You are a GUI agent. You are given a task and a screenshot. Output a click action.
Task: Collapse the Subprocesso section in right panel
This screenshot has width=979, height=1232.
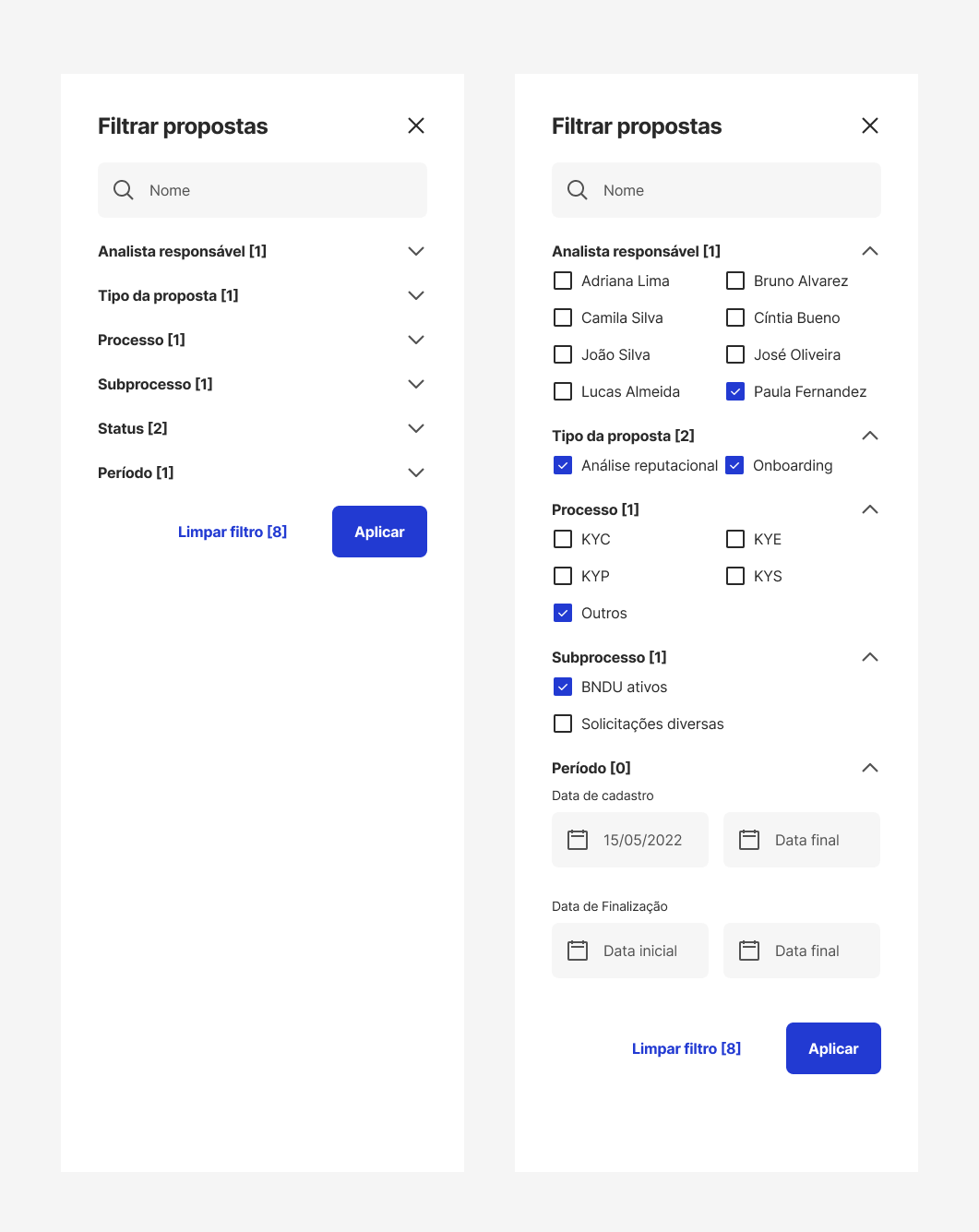(870, 657)
